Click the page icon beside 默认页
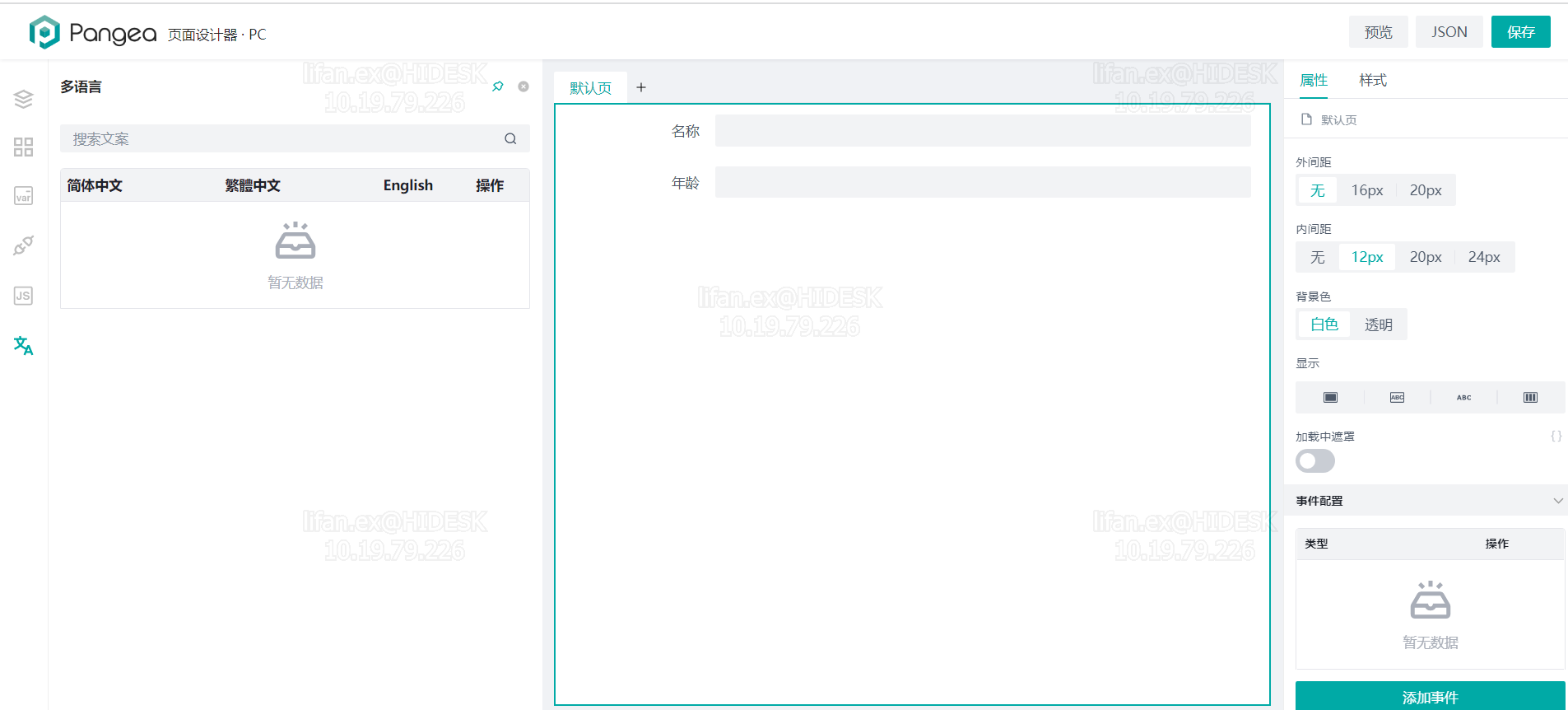Viewport: 1568px width, 710px height. coord(1306,119)
